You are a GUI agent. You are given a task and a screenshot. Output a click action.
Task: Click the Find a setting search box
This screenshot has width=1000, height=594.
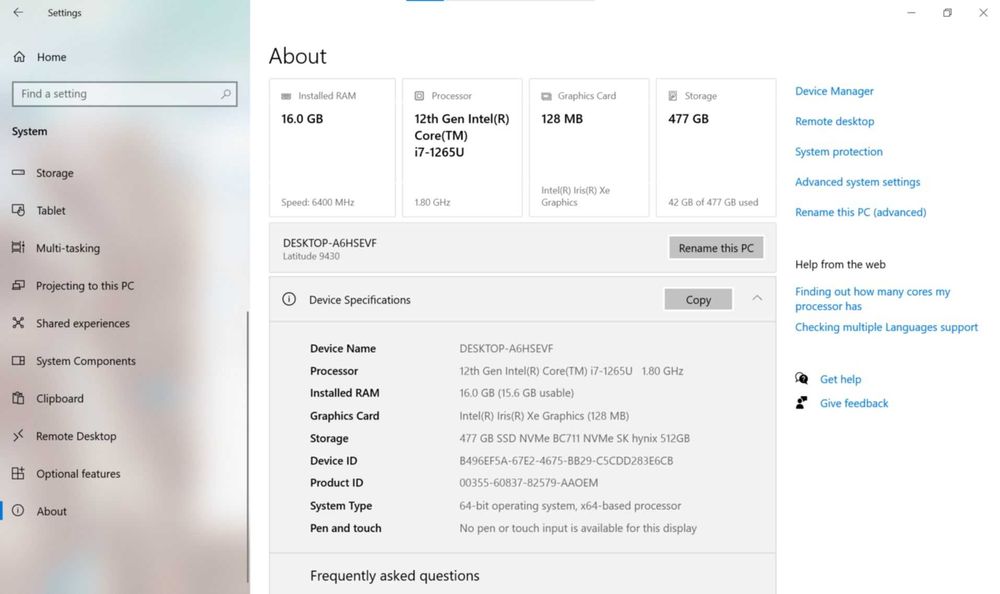(124, 94)
